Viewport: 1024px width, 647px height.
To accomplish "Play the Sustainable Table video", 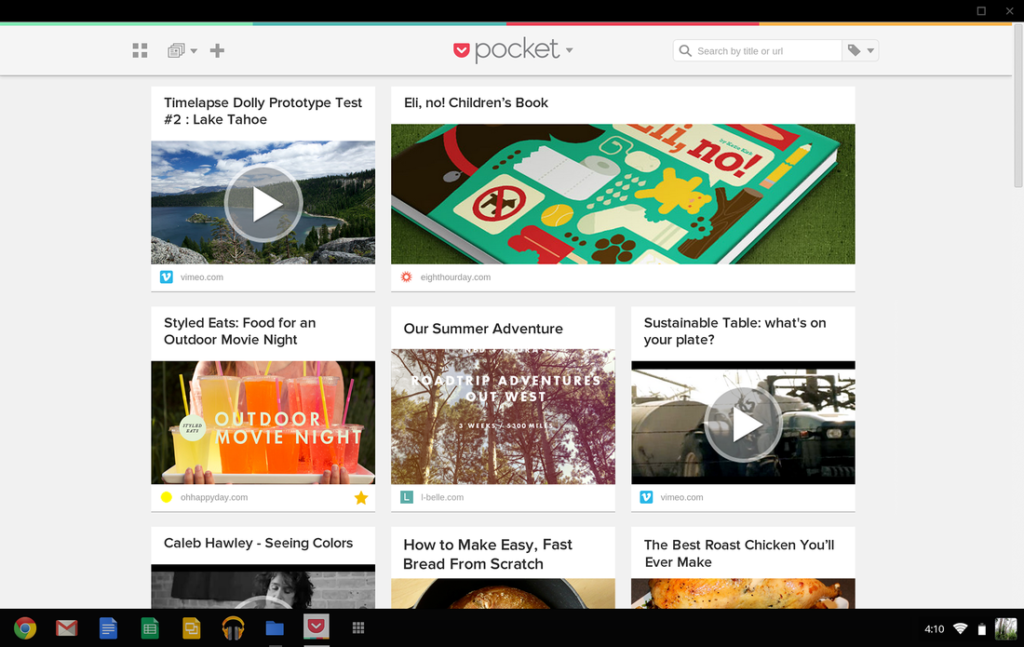I will tap(743, 423).
